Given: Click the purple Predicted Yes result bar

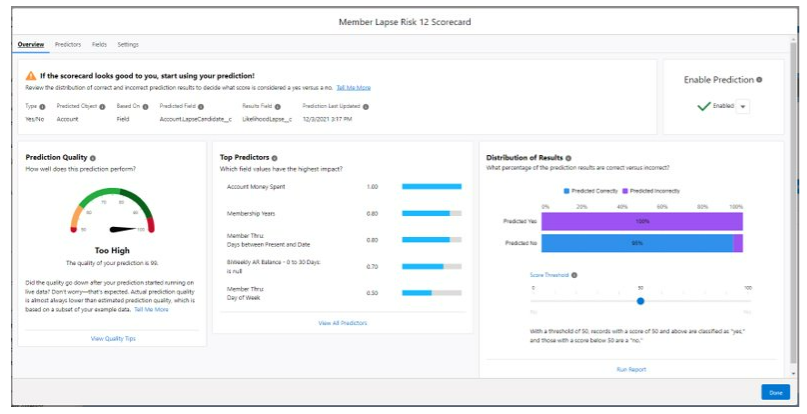Looking at the screenshot, I should pyautogui.click(x=641, y=220).
